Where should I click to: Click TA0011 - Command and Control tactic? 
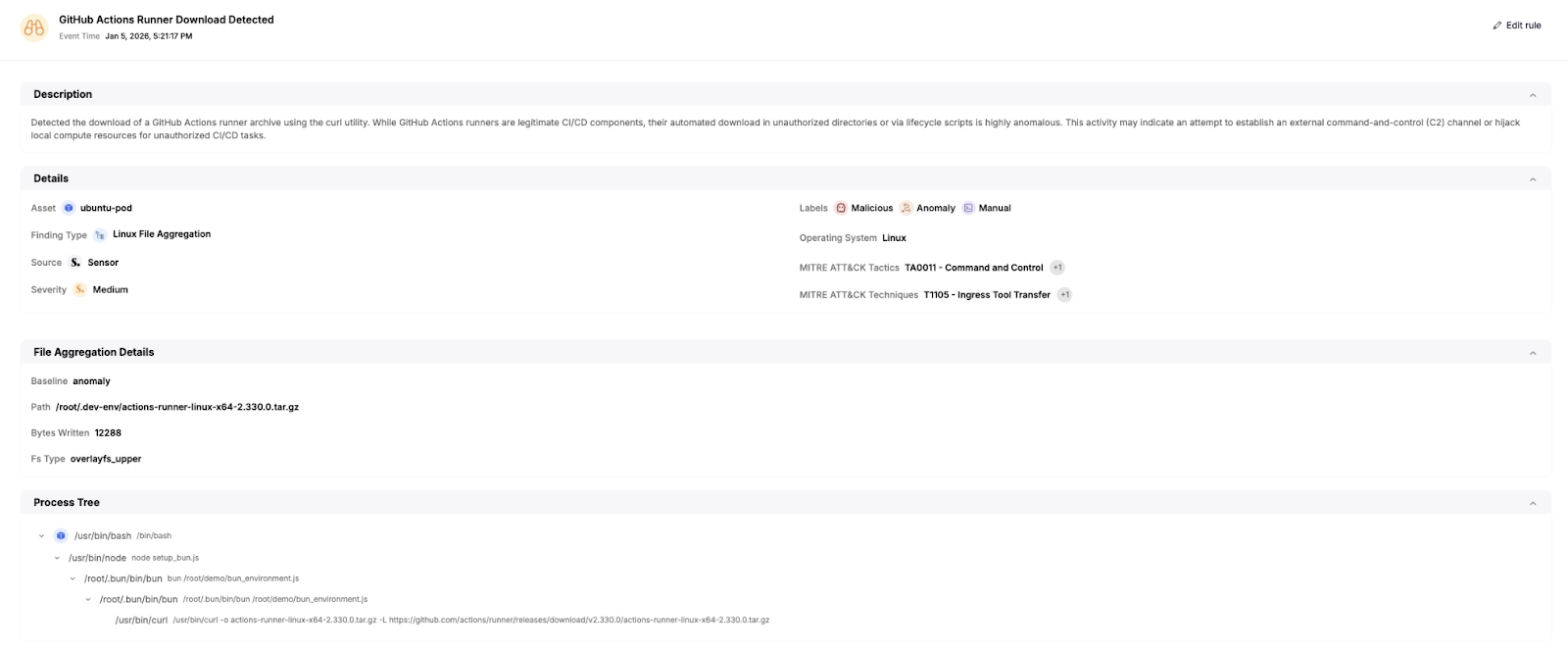[974, 268]
